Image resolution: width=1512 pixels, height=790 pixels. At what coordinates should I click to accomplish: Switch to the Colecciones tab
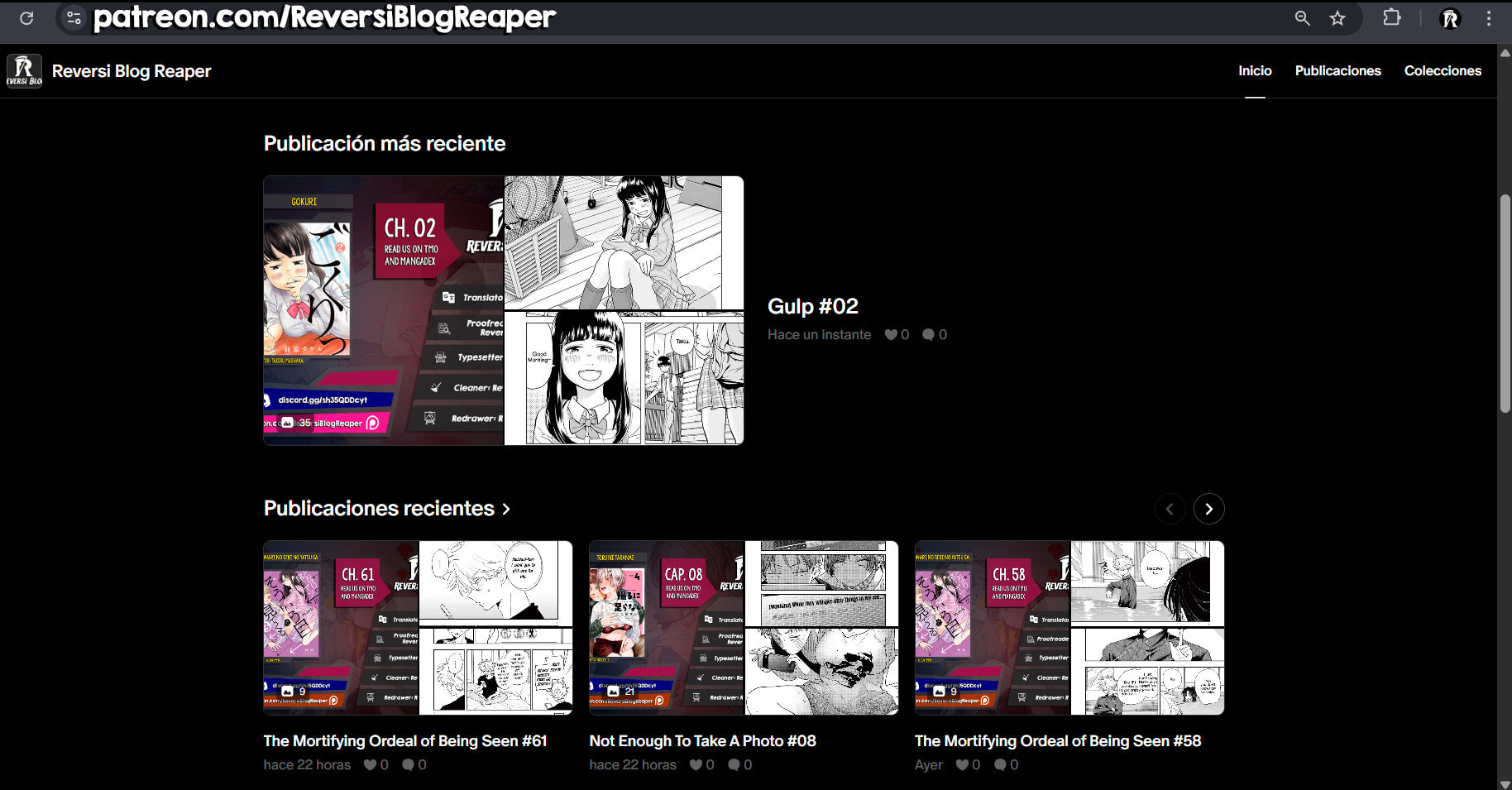tap(1443, 71)
